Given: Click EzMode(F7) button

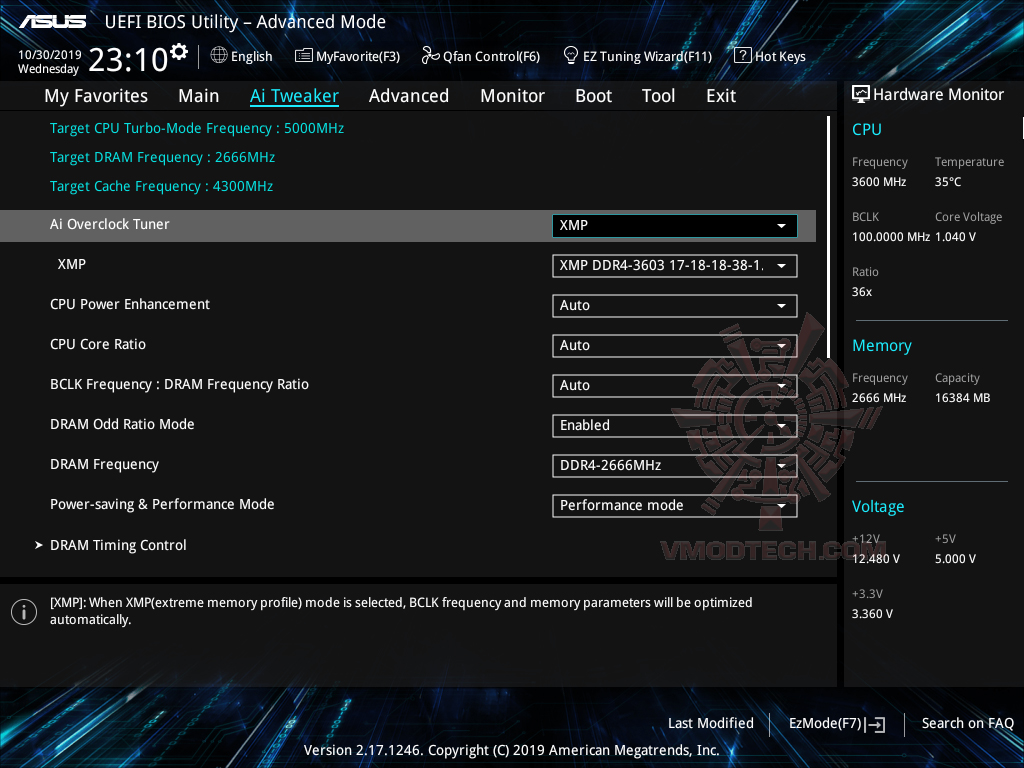Looking at the screenshot, I should 837,724.
